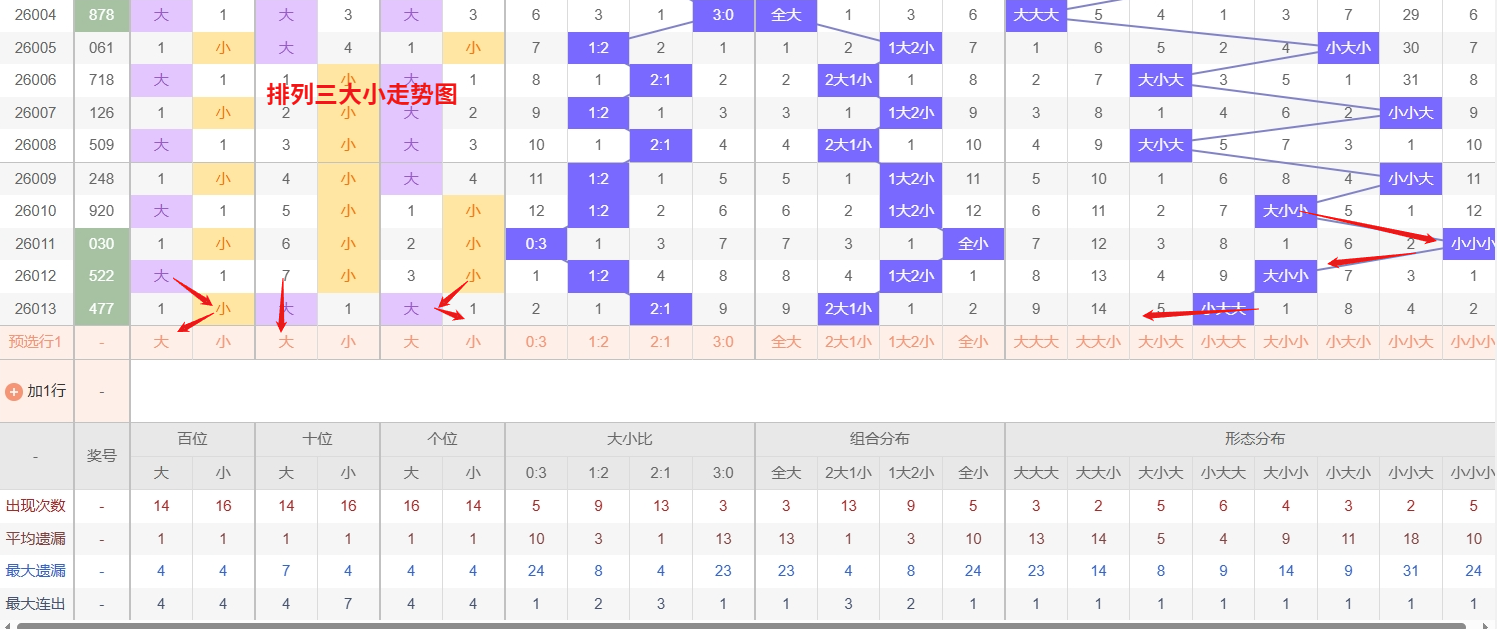Choose 小大大 in the 预选行1 row
Viewport: 1499px width, 629px height.
point(1223,342)
